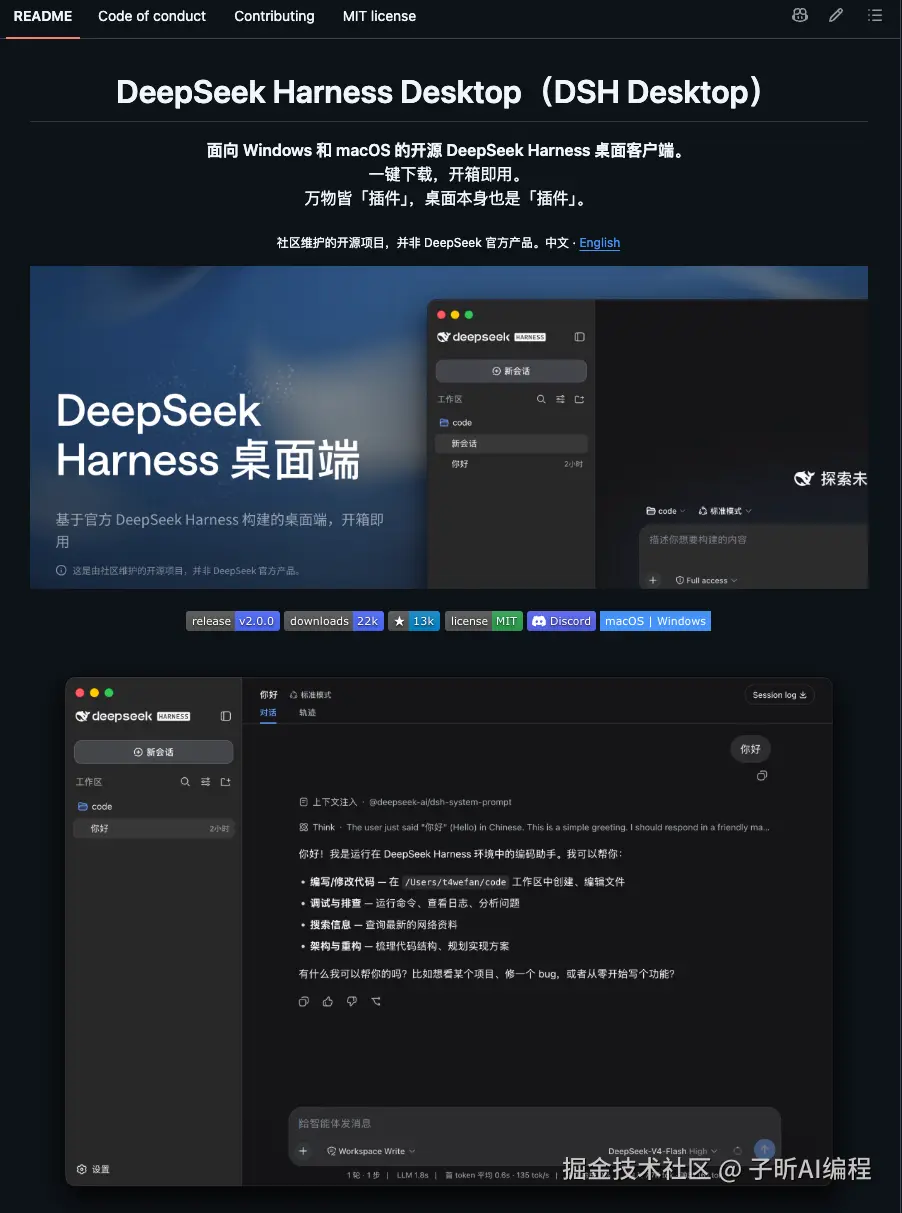Click filter sliders icon in lower app sidebar
This screenshot has width=902, height=1213.
click(205, 782)
